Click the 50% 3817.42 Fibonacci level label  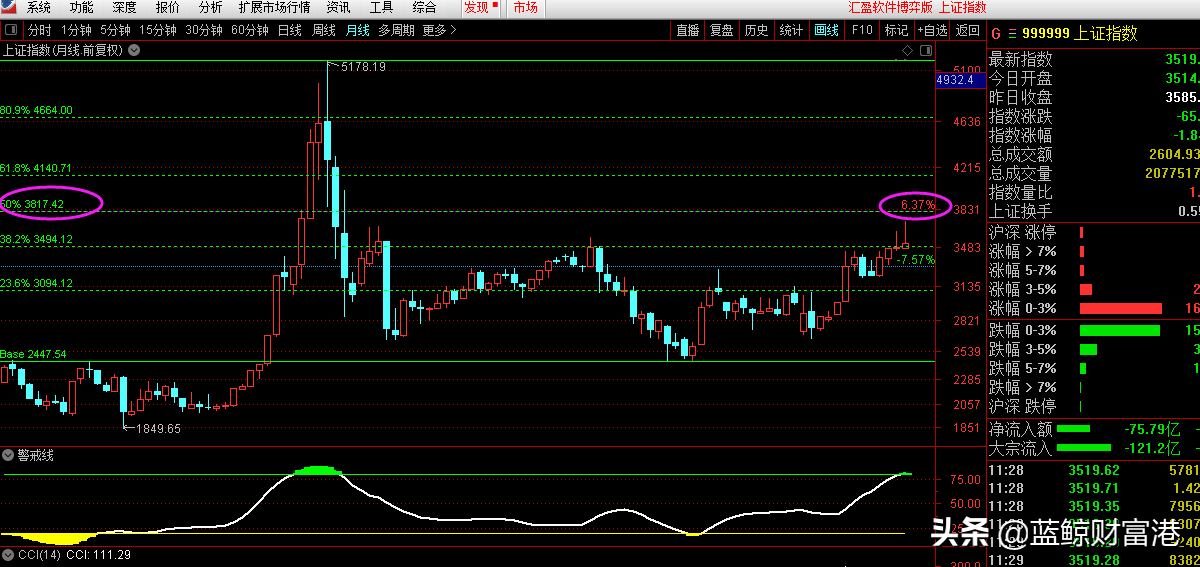pyautogui.click(x=34, y=204)
